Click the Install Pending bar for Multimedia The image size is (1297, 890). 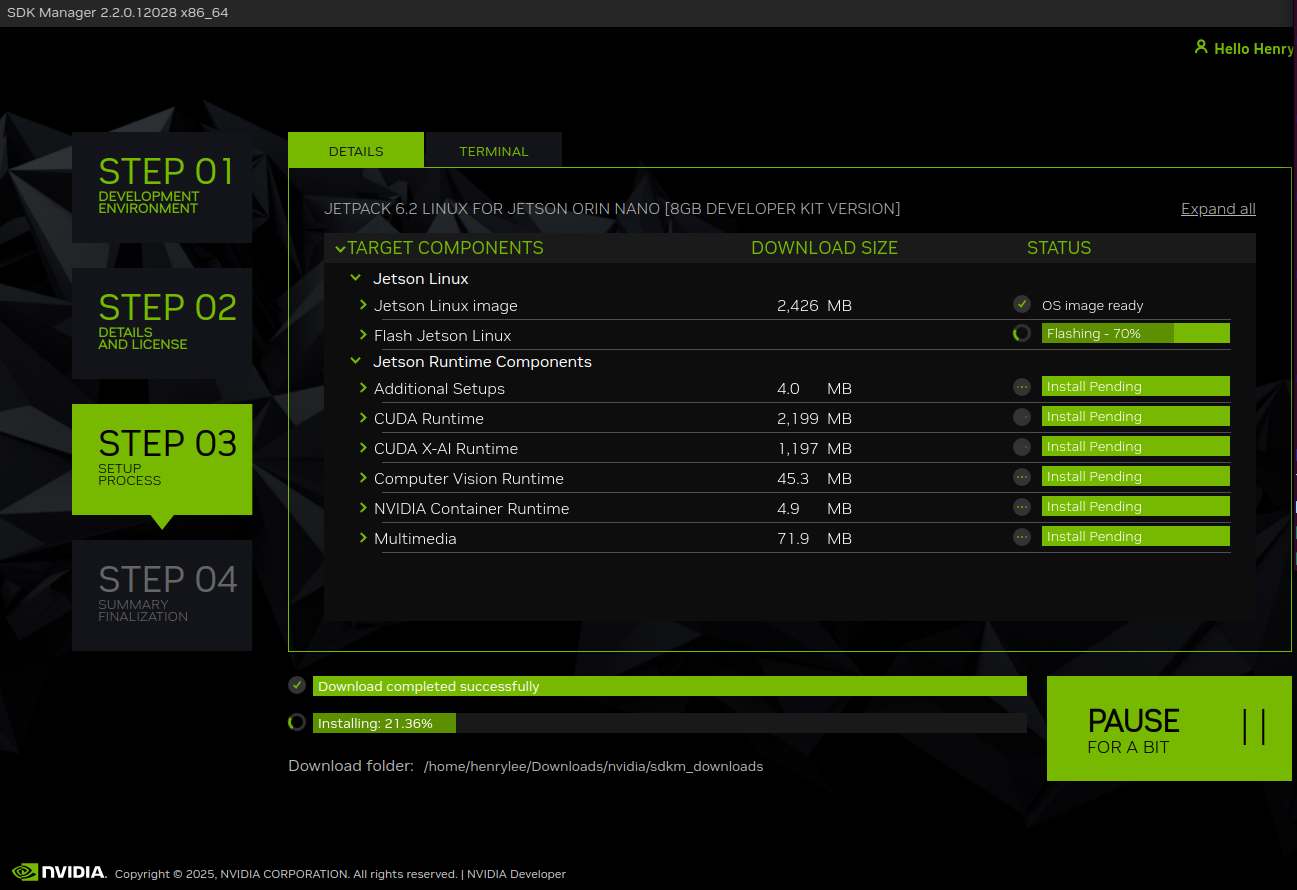pyautogui.click(x=1136, y=536)
